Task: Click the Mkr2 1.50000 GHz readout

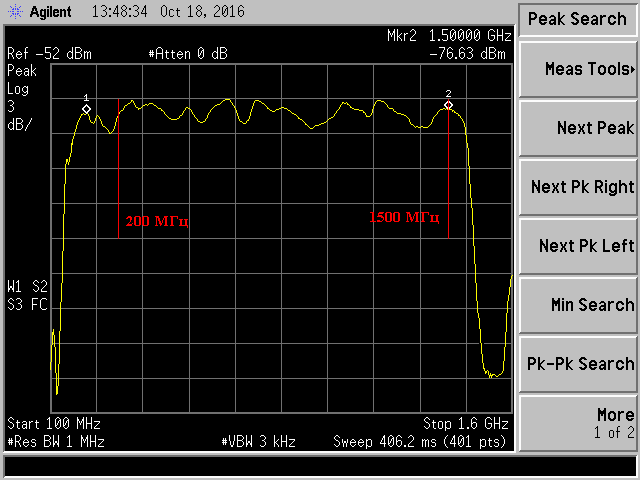Action: (x=449, y=36)
